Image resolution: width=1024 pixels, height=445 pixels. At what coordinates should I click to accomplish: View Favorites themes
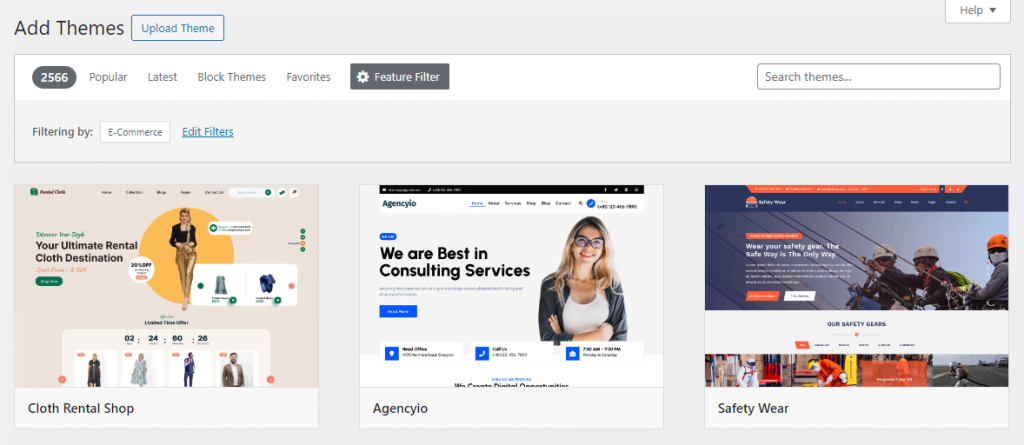(308, 77)
